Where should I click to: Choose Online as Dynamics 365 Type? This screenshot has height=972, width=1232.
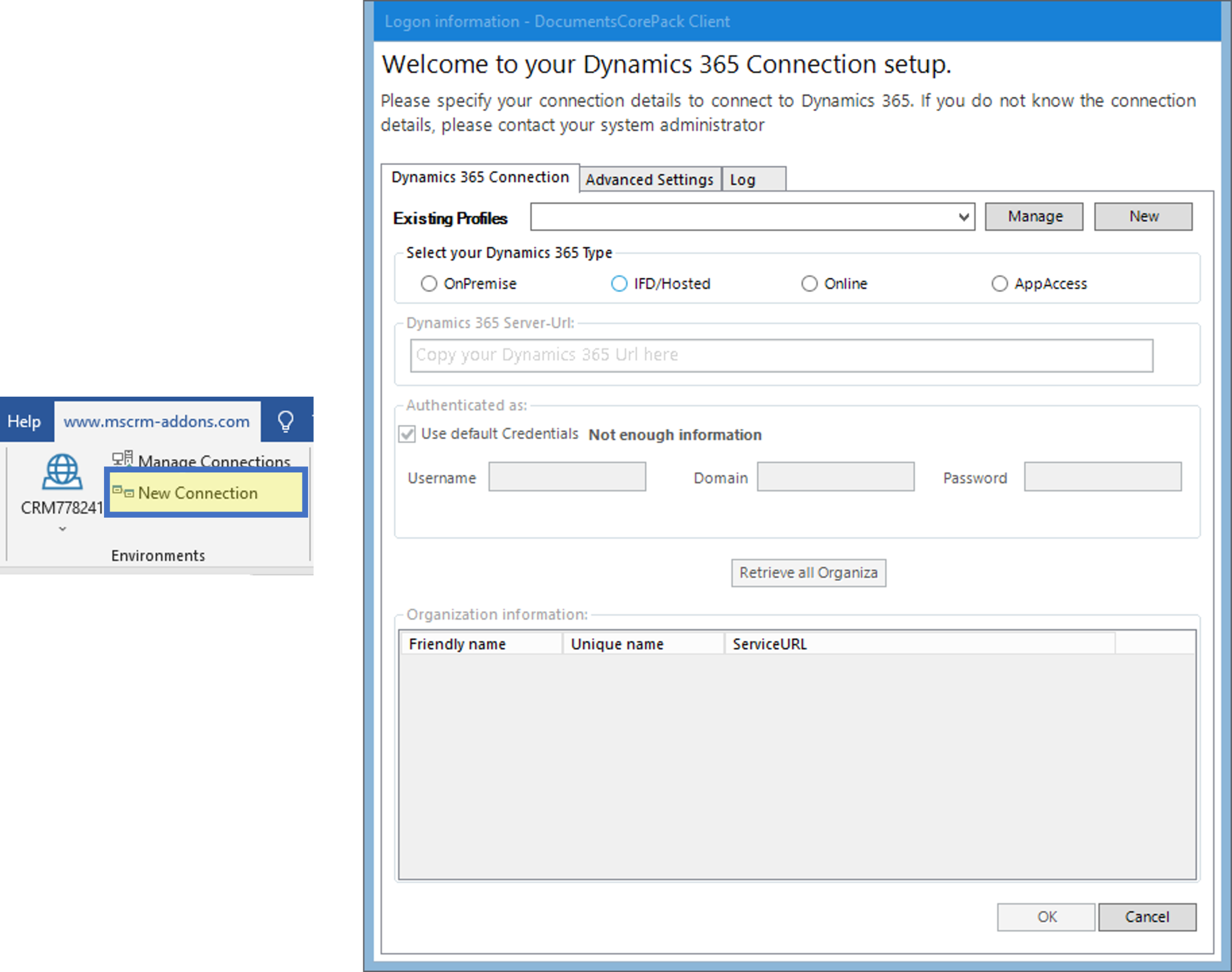810,283
